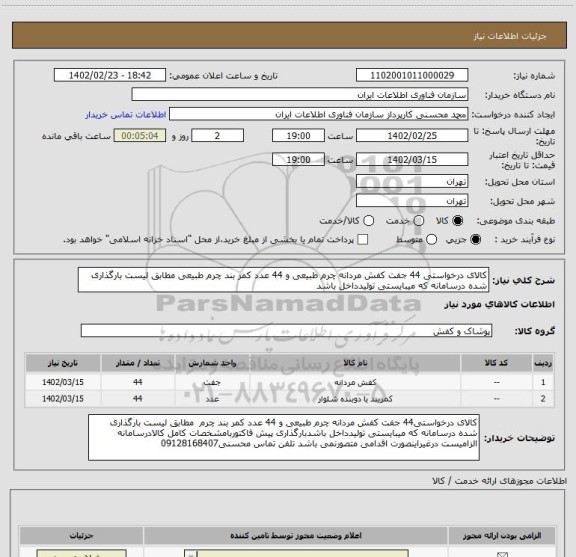Click the توضیحات خریدار text area

click(284, 437)
